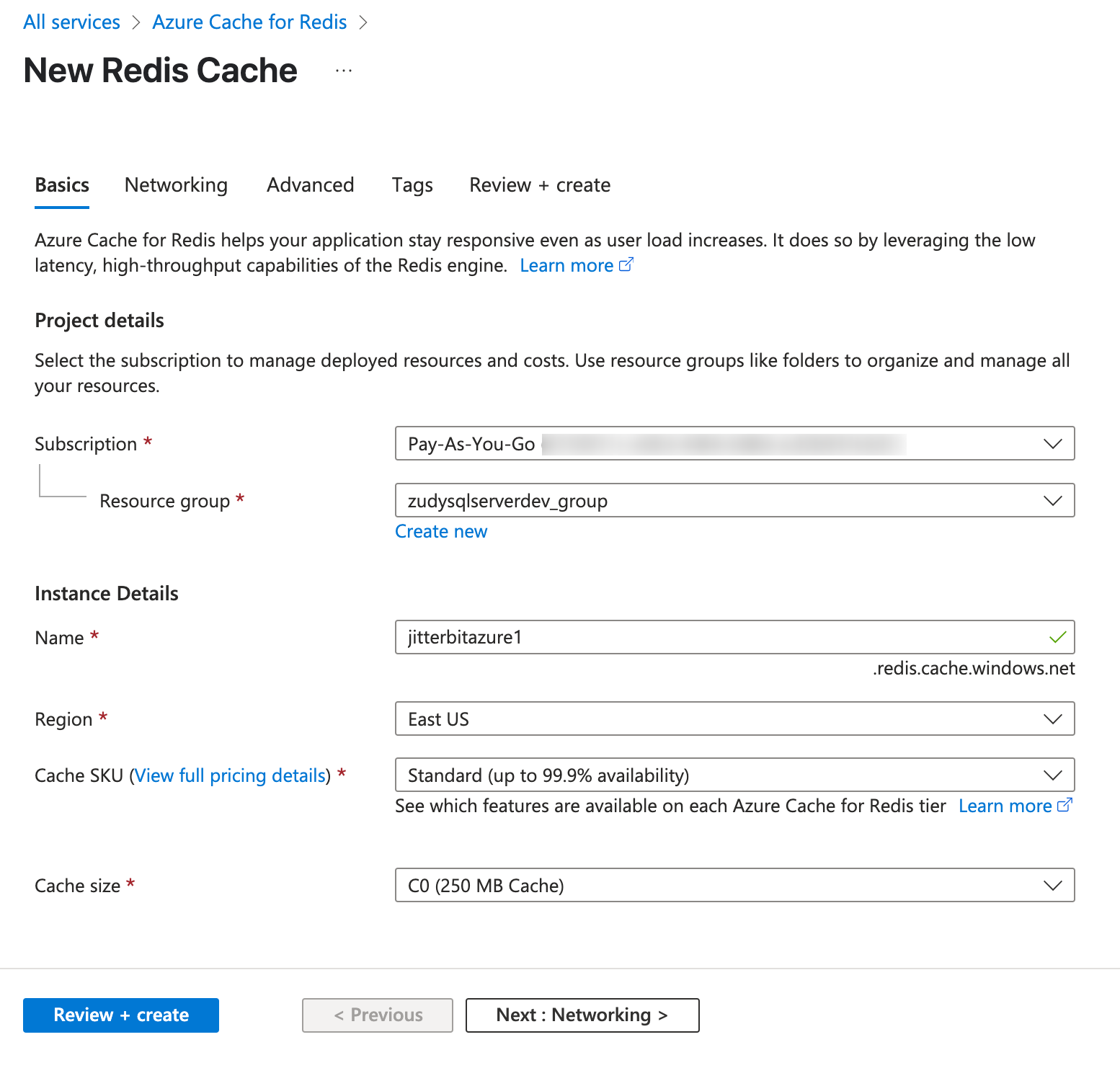Viewport: 1120px width, 1068px height.
Task: Click Create new resource group link
Action: (x=441, y=531)
